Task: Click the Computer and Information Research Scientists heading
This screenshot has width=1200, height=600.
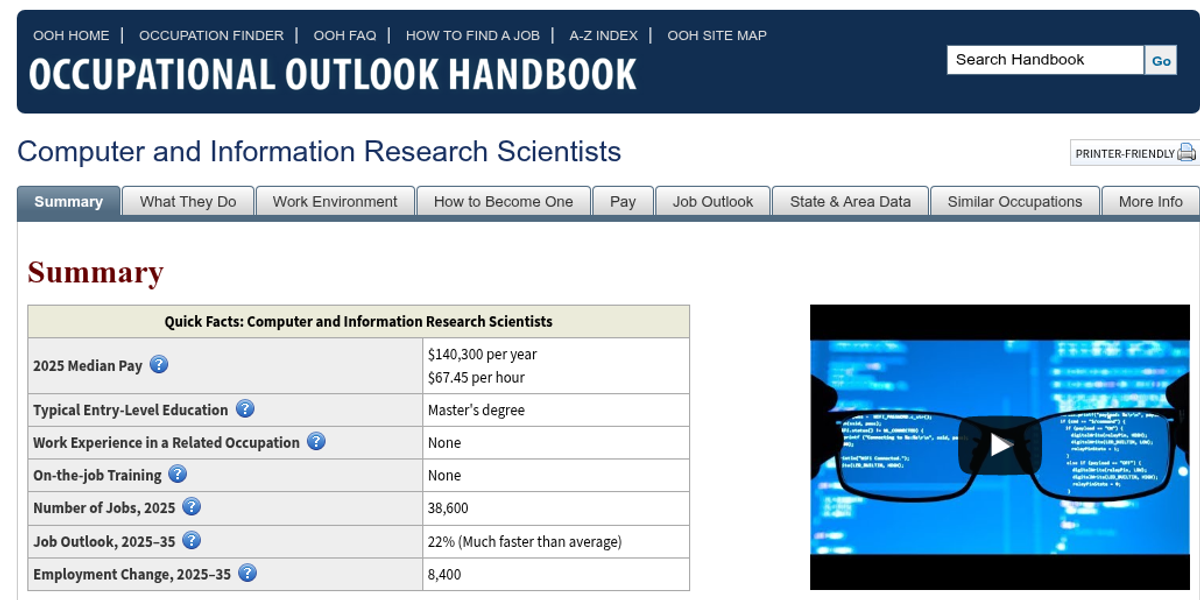Action: 319,152
